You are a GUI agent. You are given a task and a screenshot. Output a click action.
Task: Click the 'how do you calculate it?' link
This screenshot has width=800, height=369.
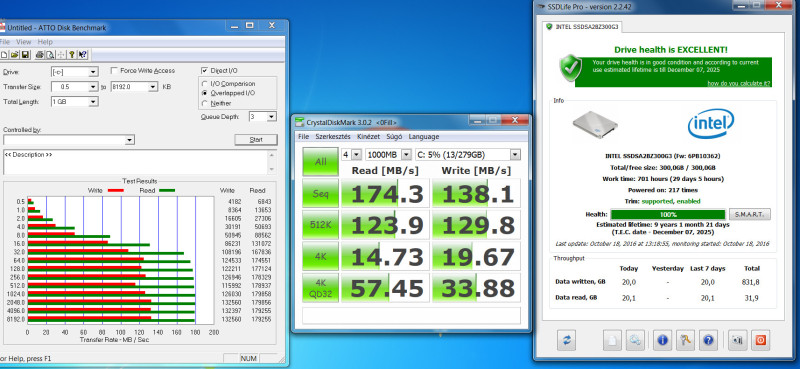point(739,83)
